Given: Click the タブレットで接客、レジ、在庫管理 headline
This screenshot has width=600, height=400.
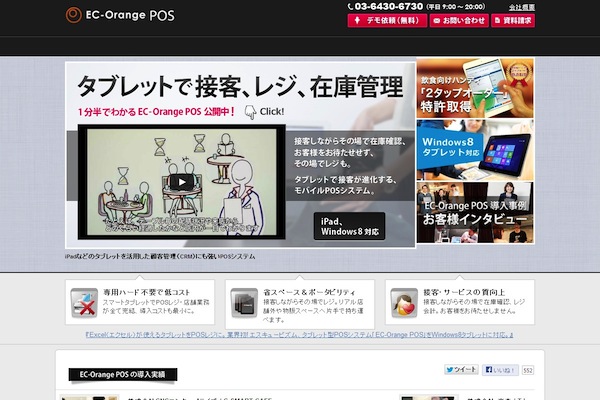Looking at the screenshot, I should click(x=240, y=87).
